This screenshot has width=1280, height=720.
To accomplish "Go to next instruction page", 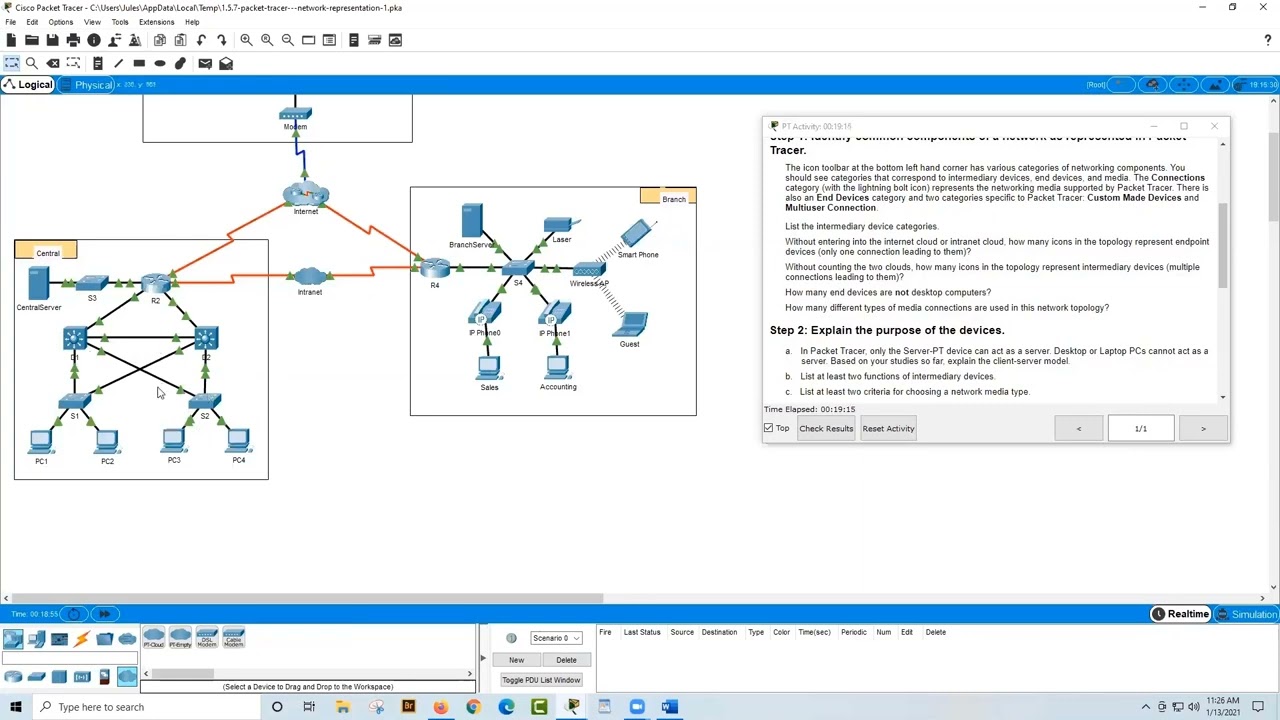I will point(1203,428).
